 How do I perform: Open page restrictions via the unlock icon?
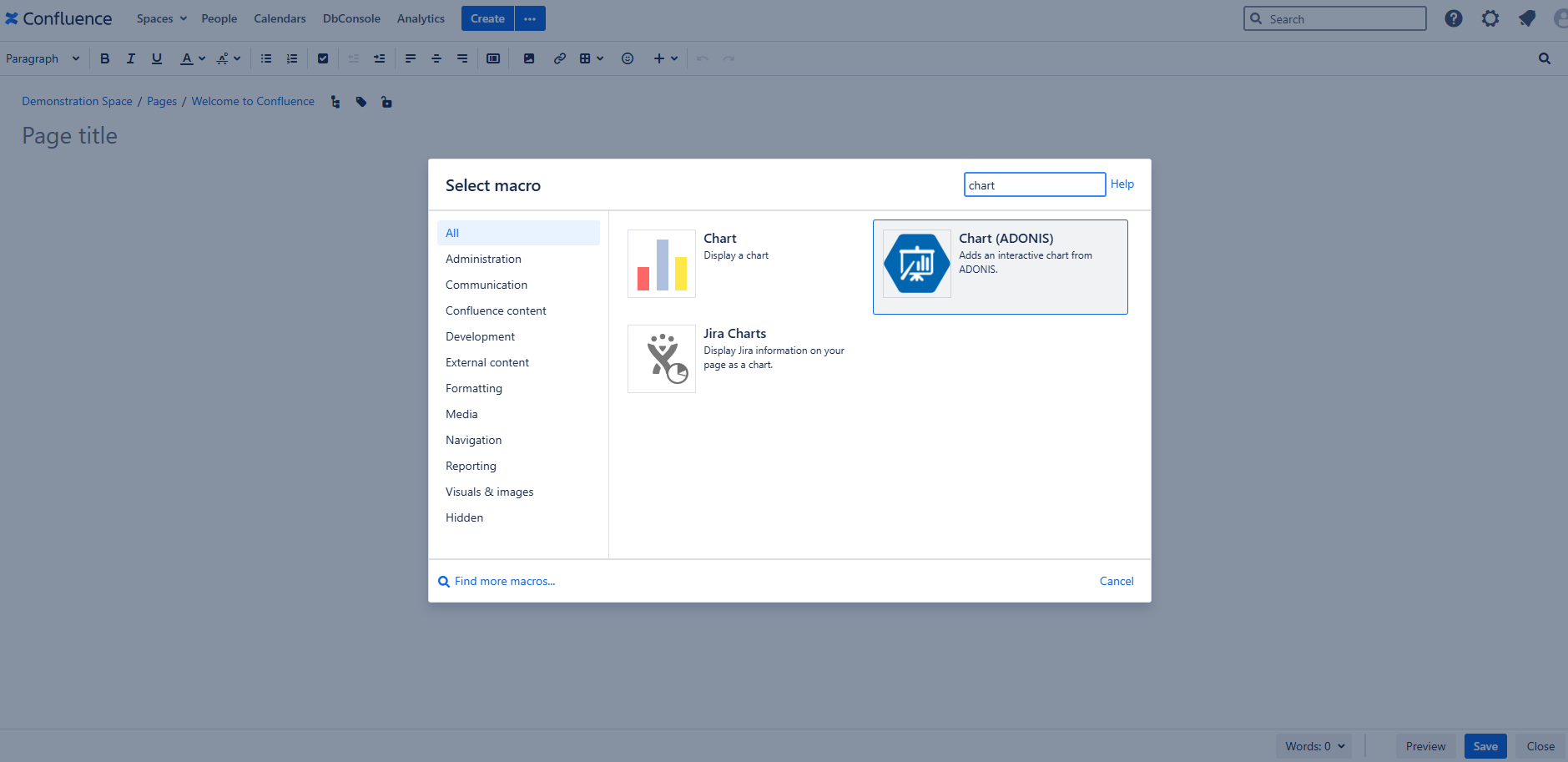[386, 101]
